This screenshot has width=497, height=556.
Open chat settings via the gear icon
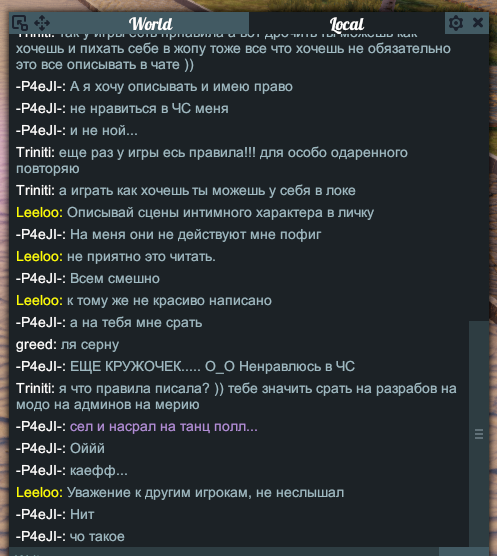tap(456, 23)
